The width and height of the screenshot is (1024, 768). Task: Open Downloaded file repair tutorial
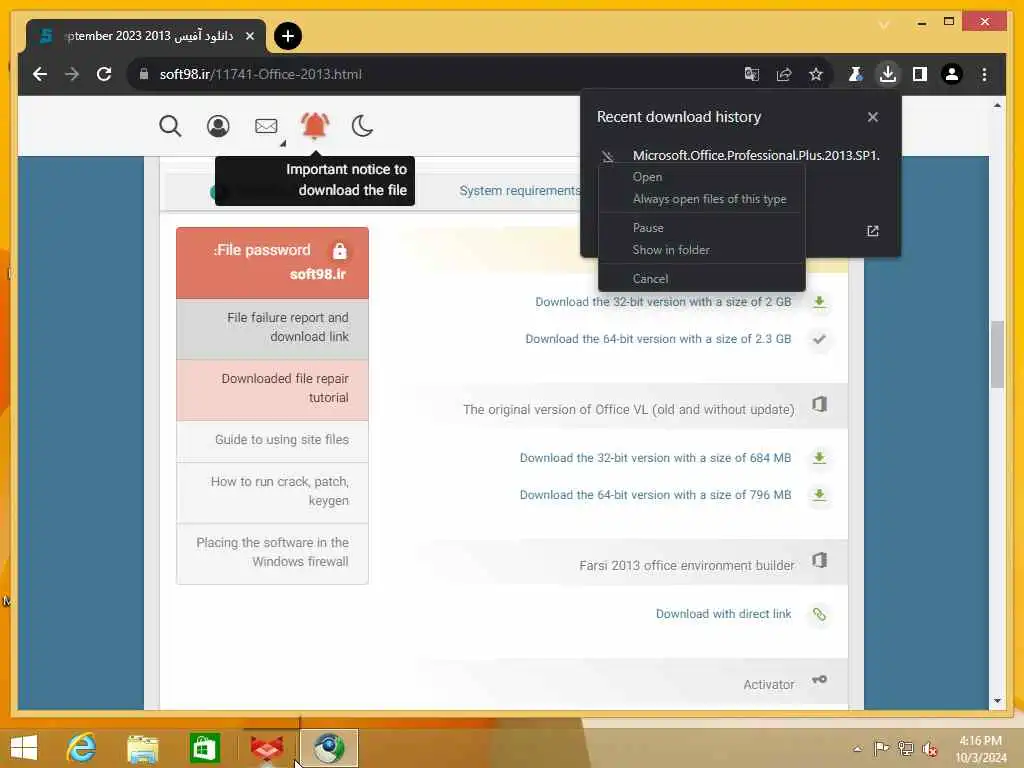272,389
